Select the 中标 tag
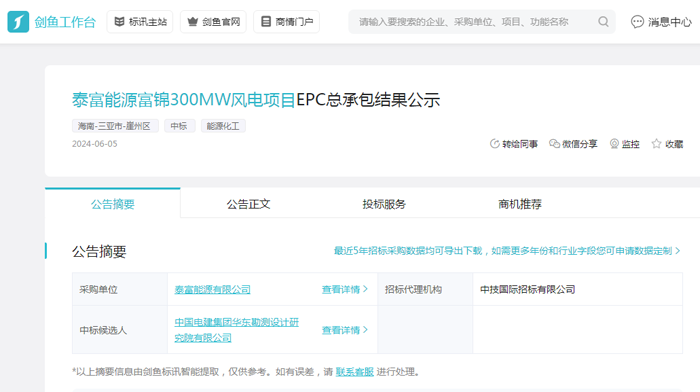700x392 pixels. click(179, 126)
